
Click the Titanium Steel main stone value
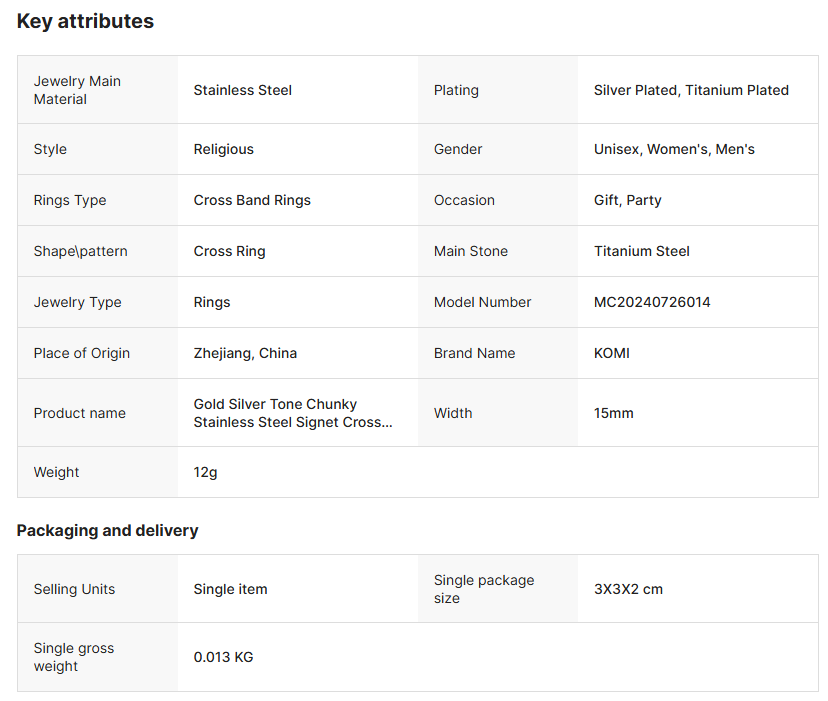click(641, 251)
